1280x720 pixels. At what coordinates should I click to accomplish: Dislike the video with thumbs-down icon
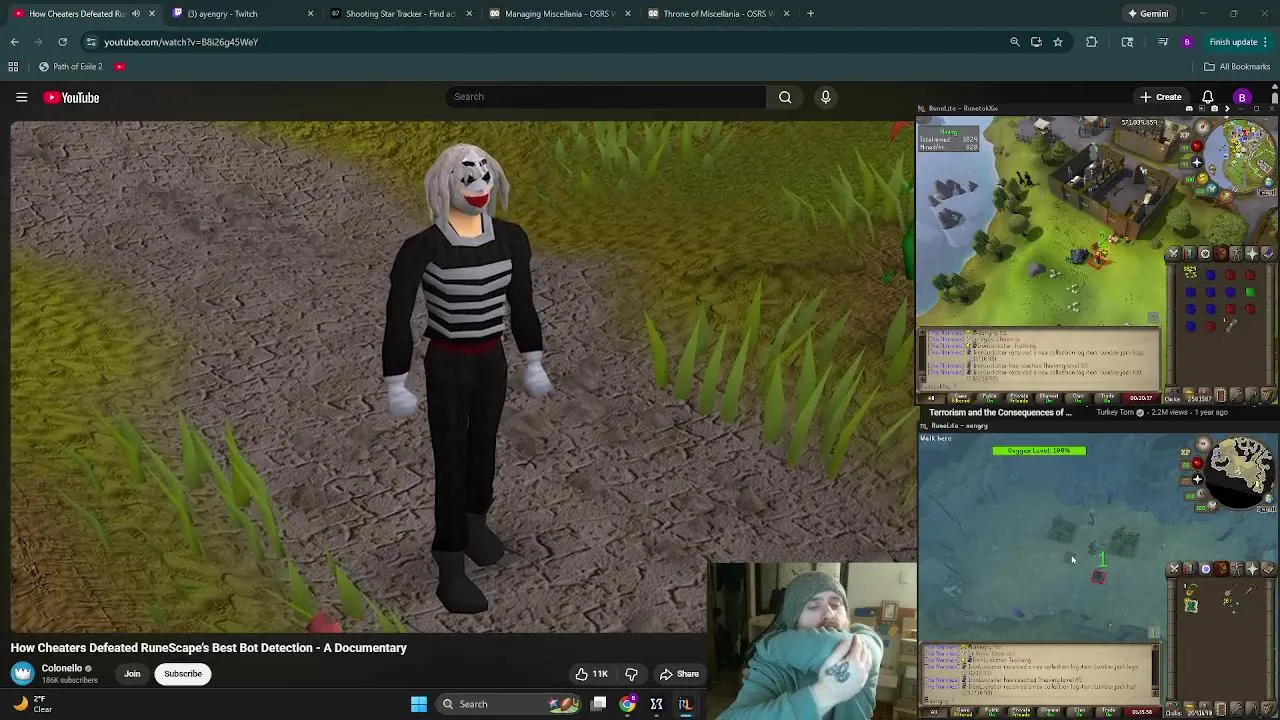click(x=631, y=674)
